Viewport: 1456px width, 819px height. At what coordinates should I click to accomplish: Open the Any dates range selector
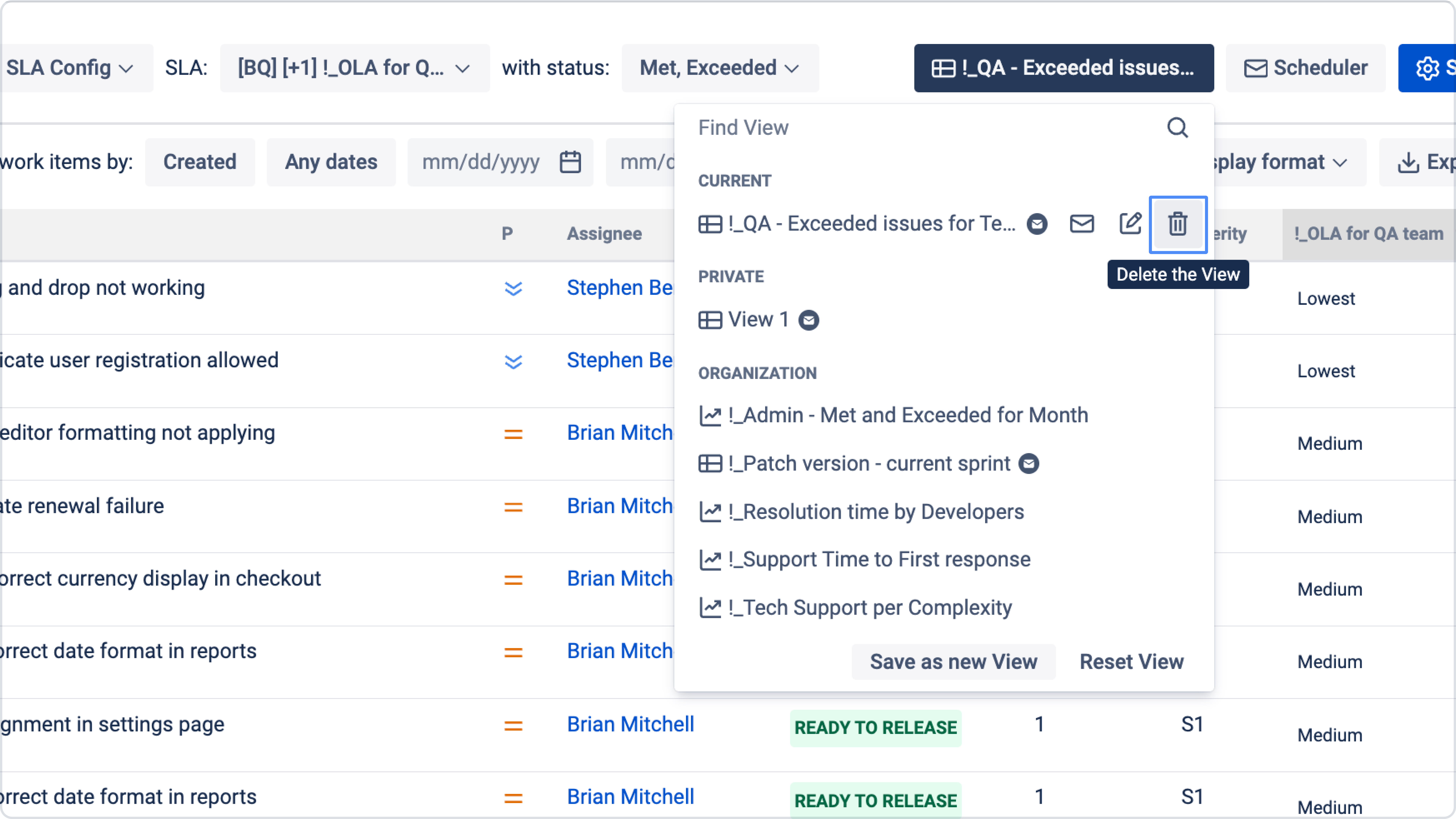coord(331,162)
